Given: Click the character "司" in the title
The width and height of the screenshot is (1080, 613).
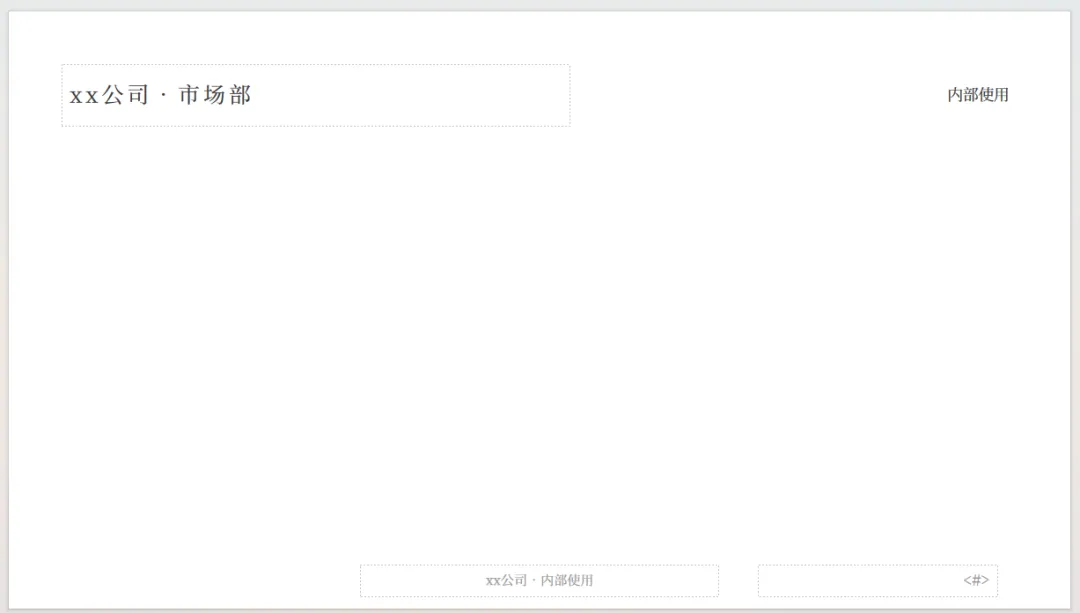Looking at the screenshot, I should point(138,95).
